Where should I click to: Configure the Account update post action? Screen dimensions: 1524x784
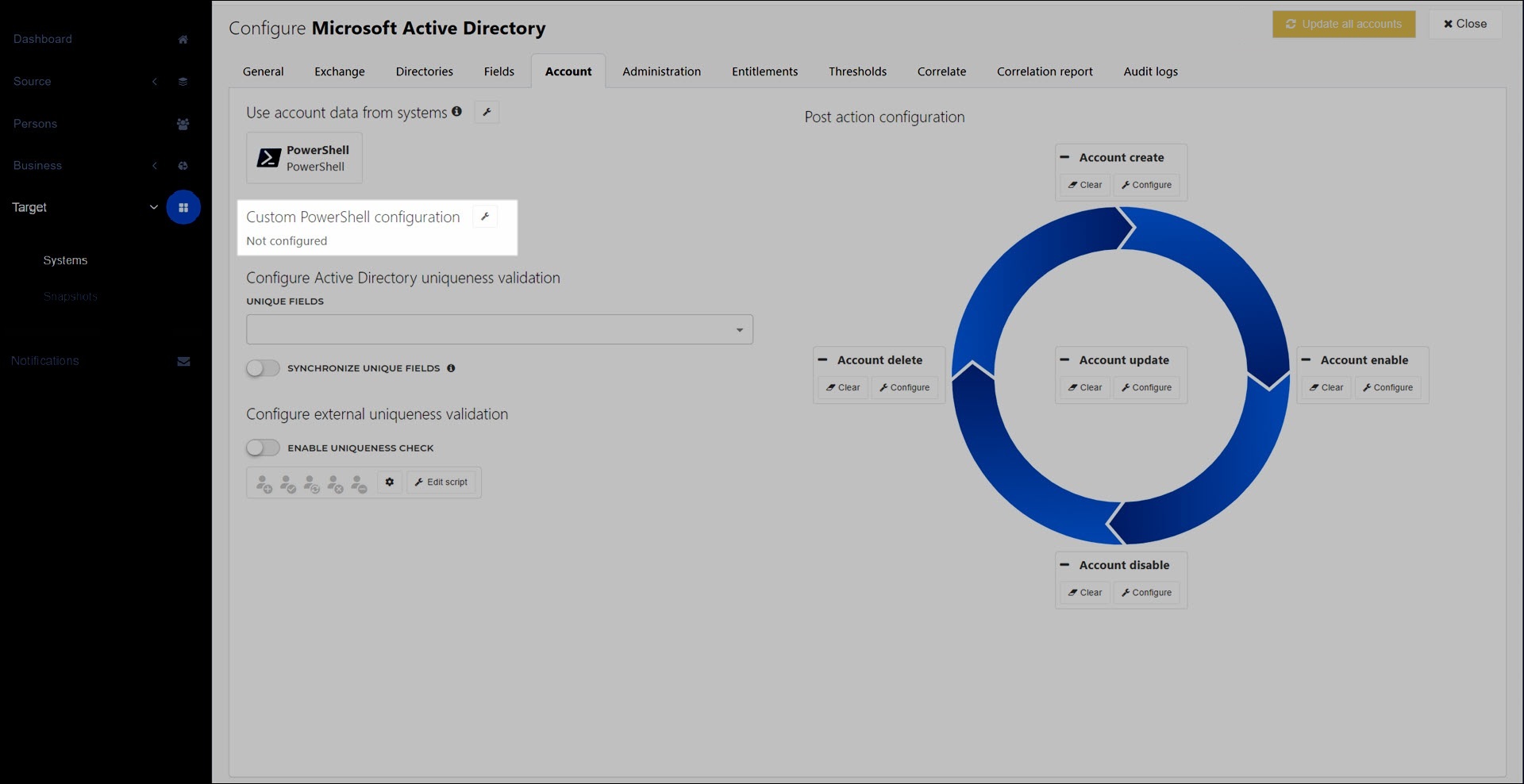click(1146, 387)
